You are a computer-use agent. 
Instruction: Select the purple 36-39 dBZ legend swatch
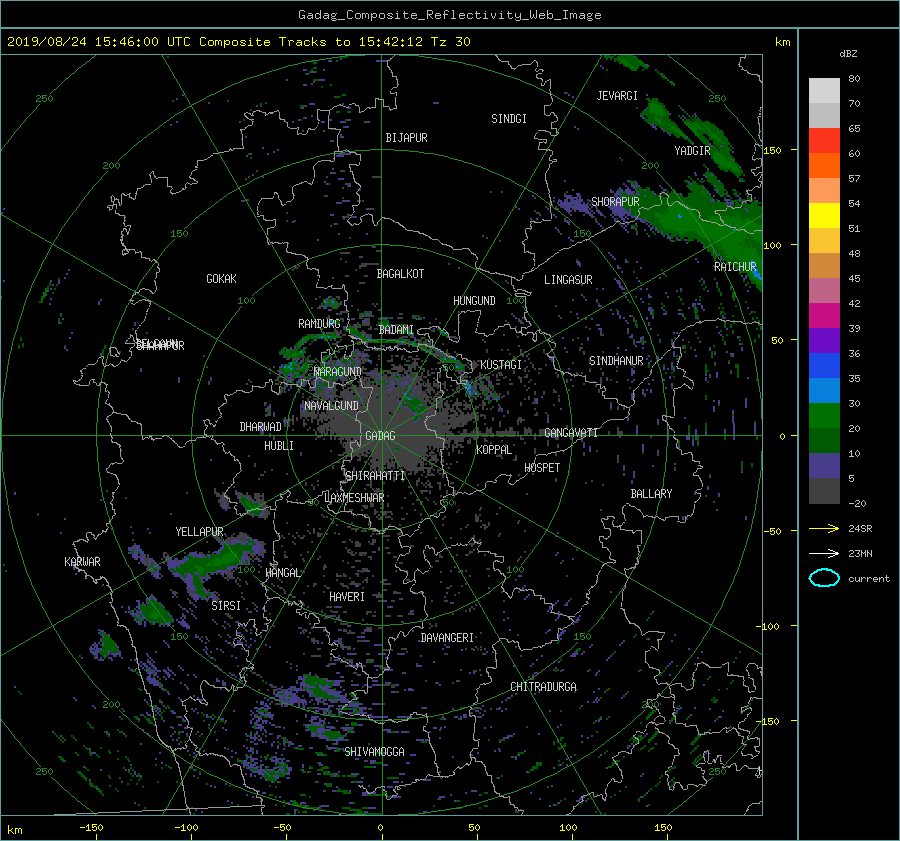pos(824,341)
